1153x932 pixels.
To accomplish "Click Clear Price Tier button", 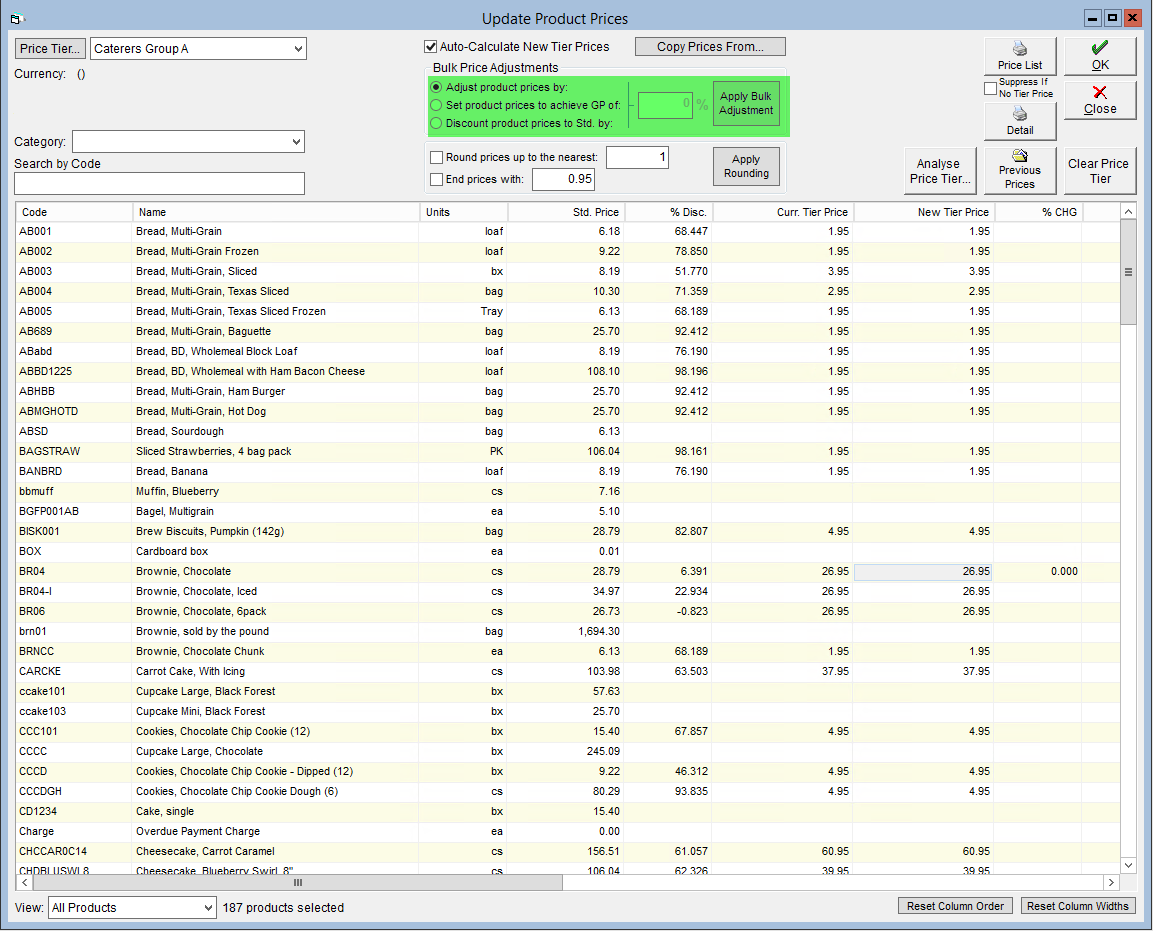I will [x=1099, y=171].
